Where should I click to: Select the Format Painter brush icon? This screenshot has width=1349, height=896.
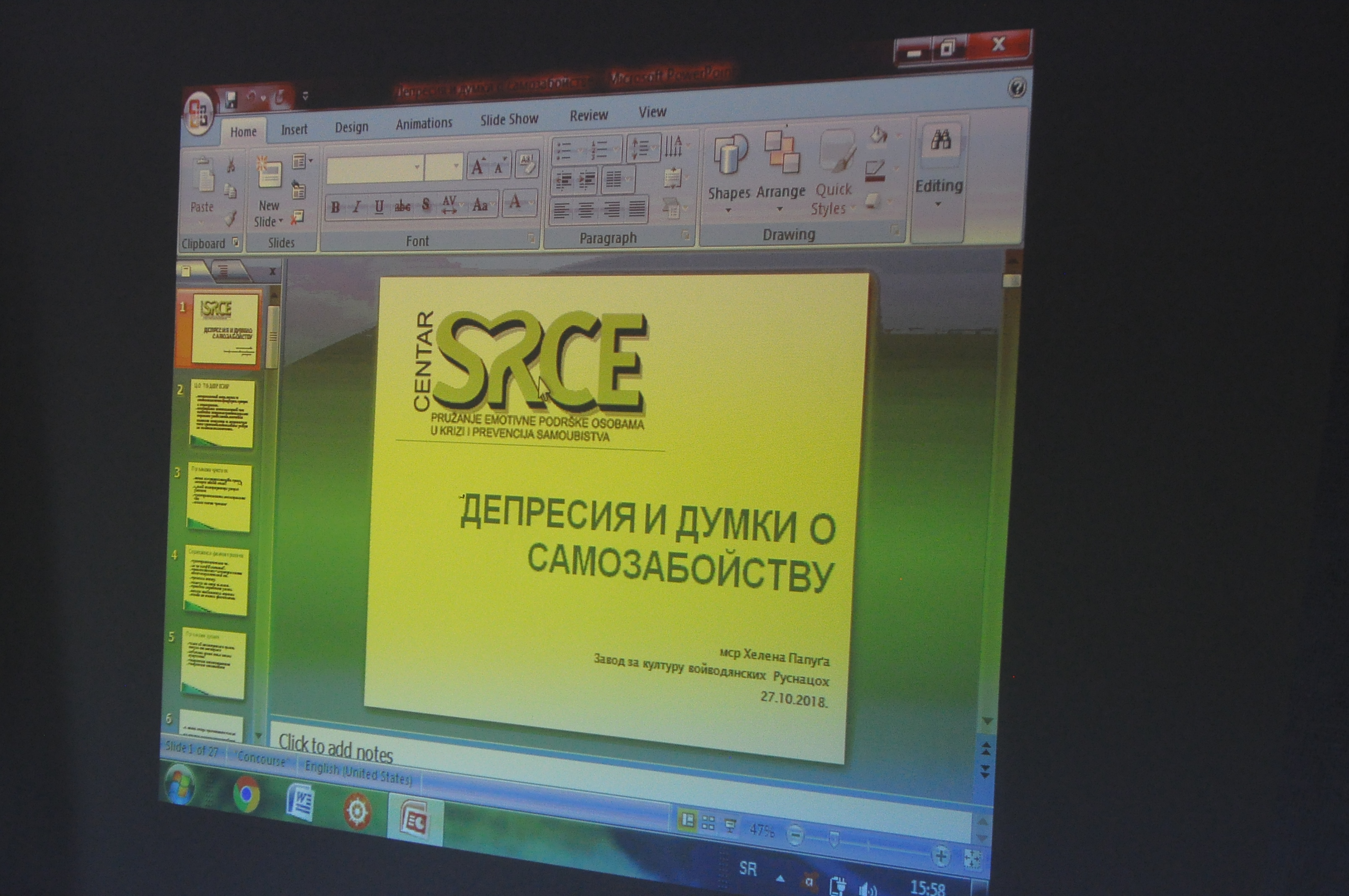230,218
